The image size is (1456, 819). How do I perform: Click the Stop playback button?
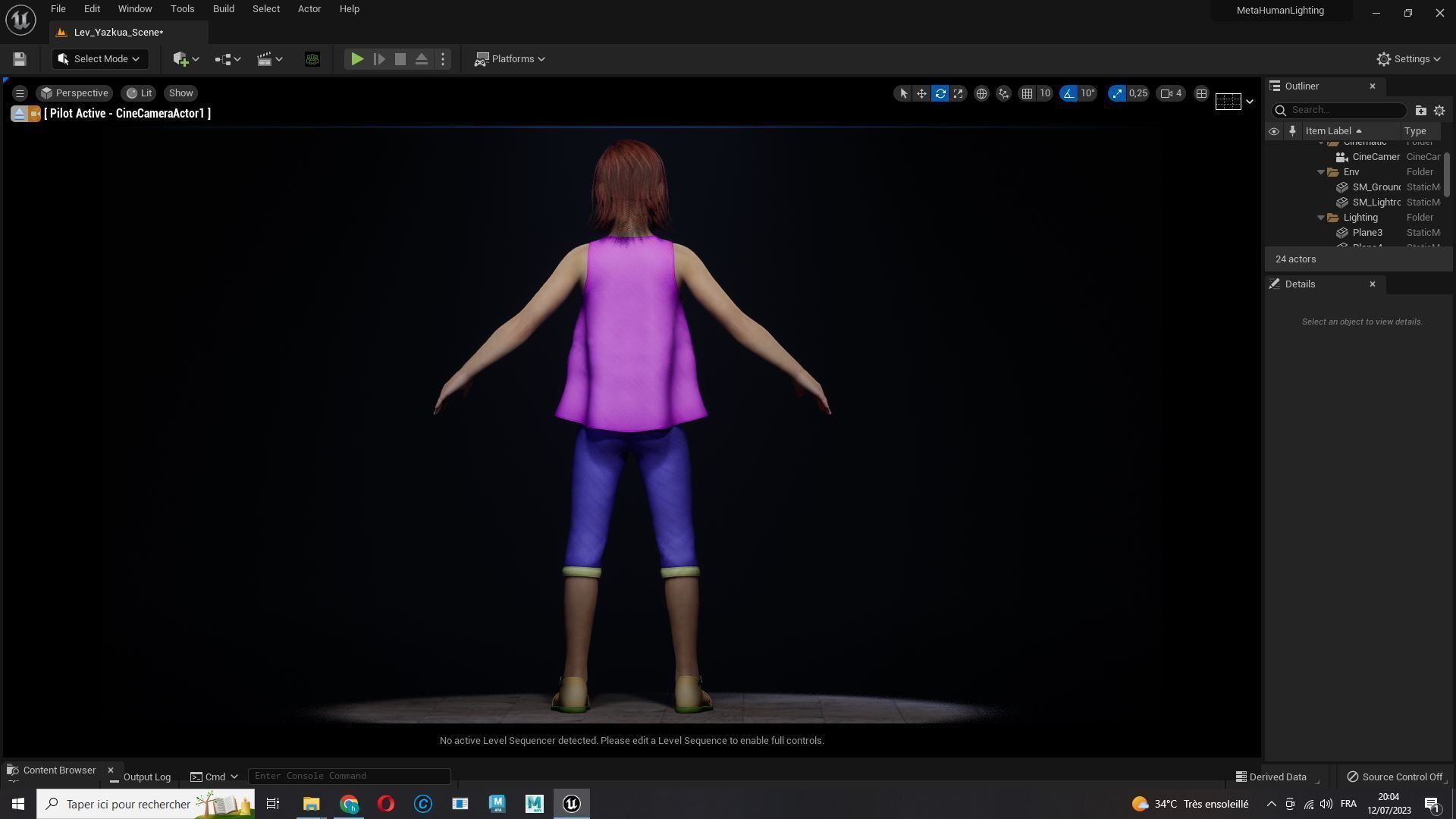[x=400, y=59]
